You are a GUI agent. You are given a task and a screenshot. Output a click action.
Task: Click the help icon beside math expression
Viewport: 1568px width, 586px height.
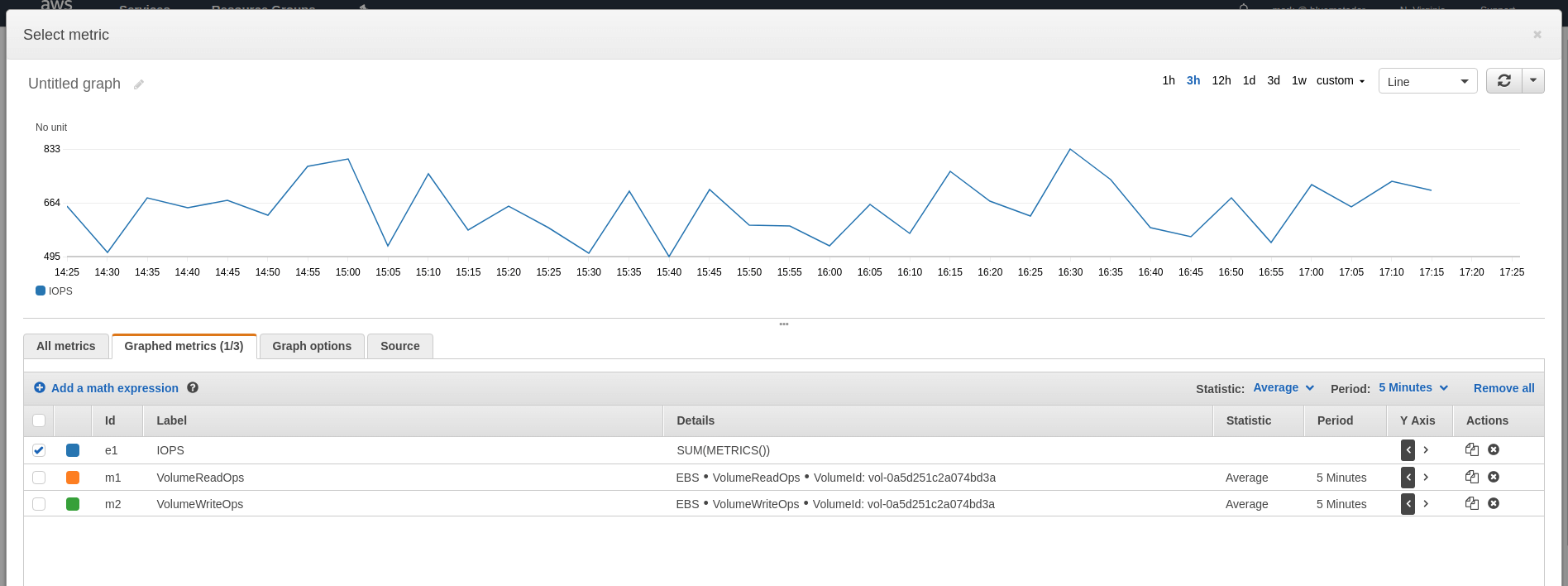click(x=193, y=387)
